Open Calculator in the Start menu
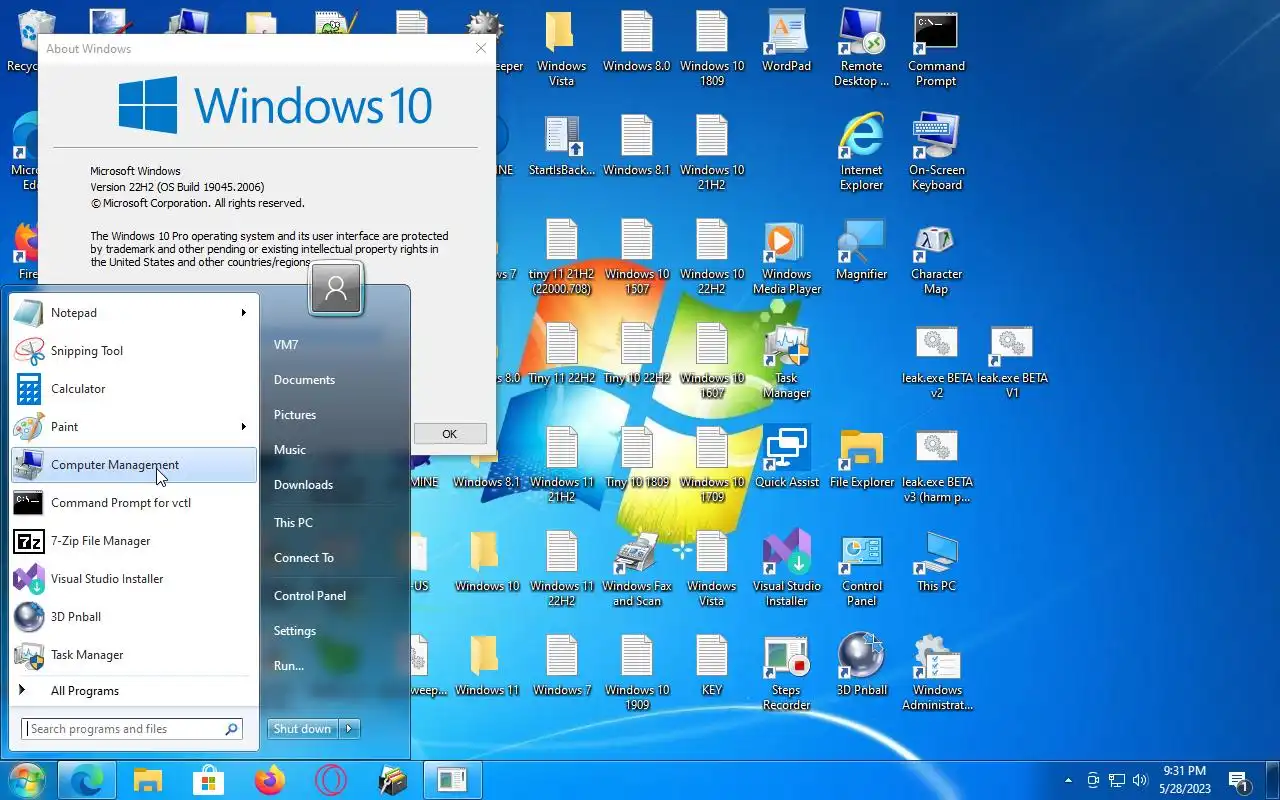This screenshot has height=800, width=1280. pyautogui.click(x=133, y=389)
